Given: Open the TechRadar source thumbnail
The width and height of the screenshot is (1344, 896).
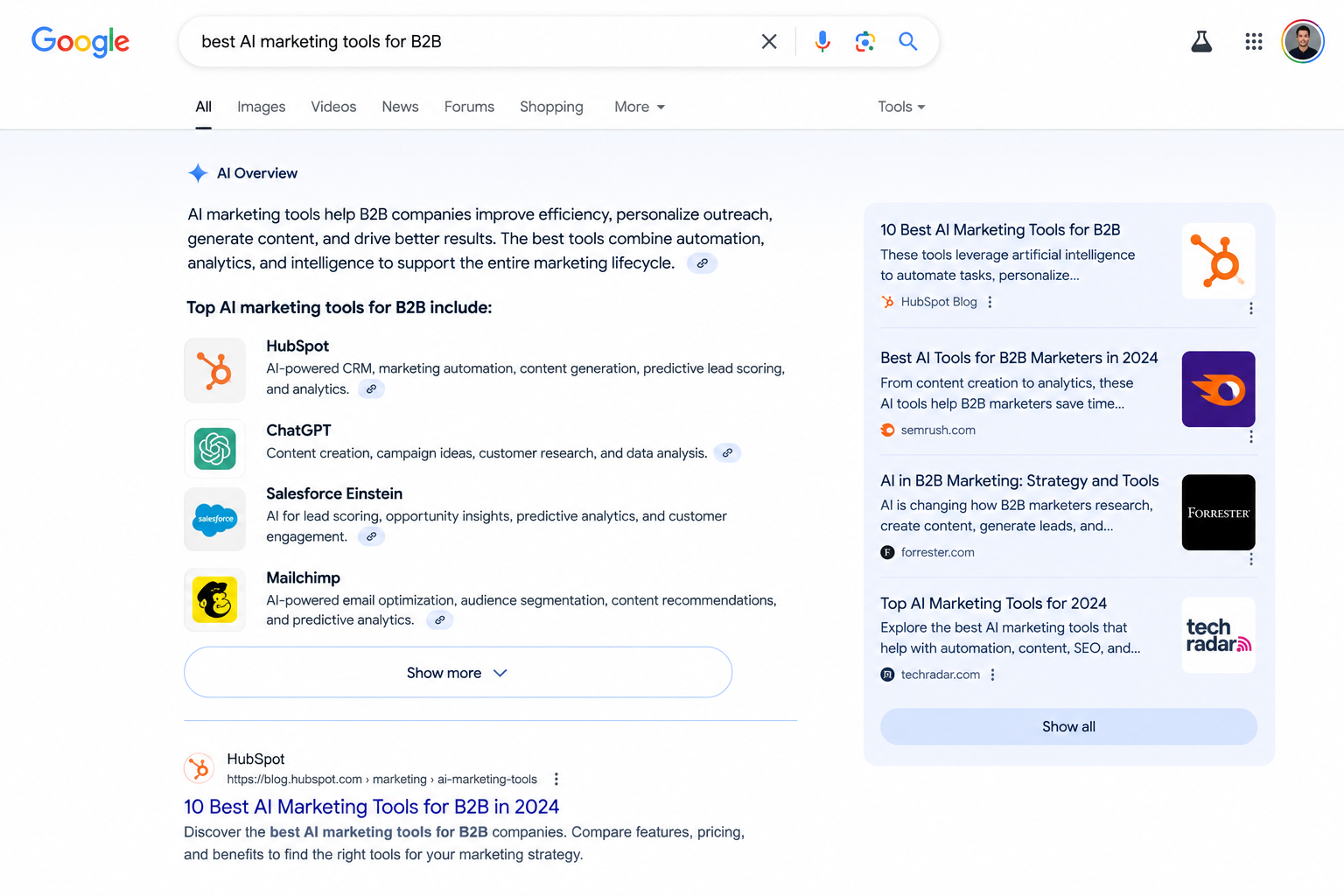Looking at the screenshot, I should pyautogui.click(x=1218, y=635).
